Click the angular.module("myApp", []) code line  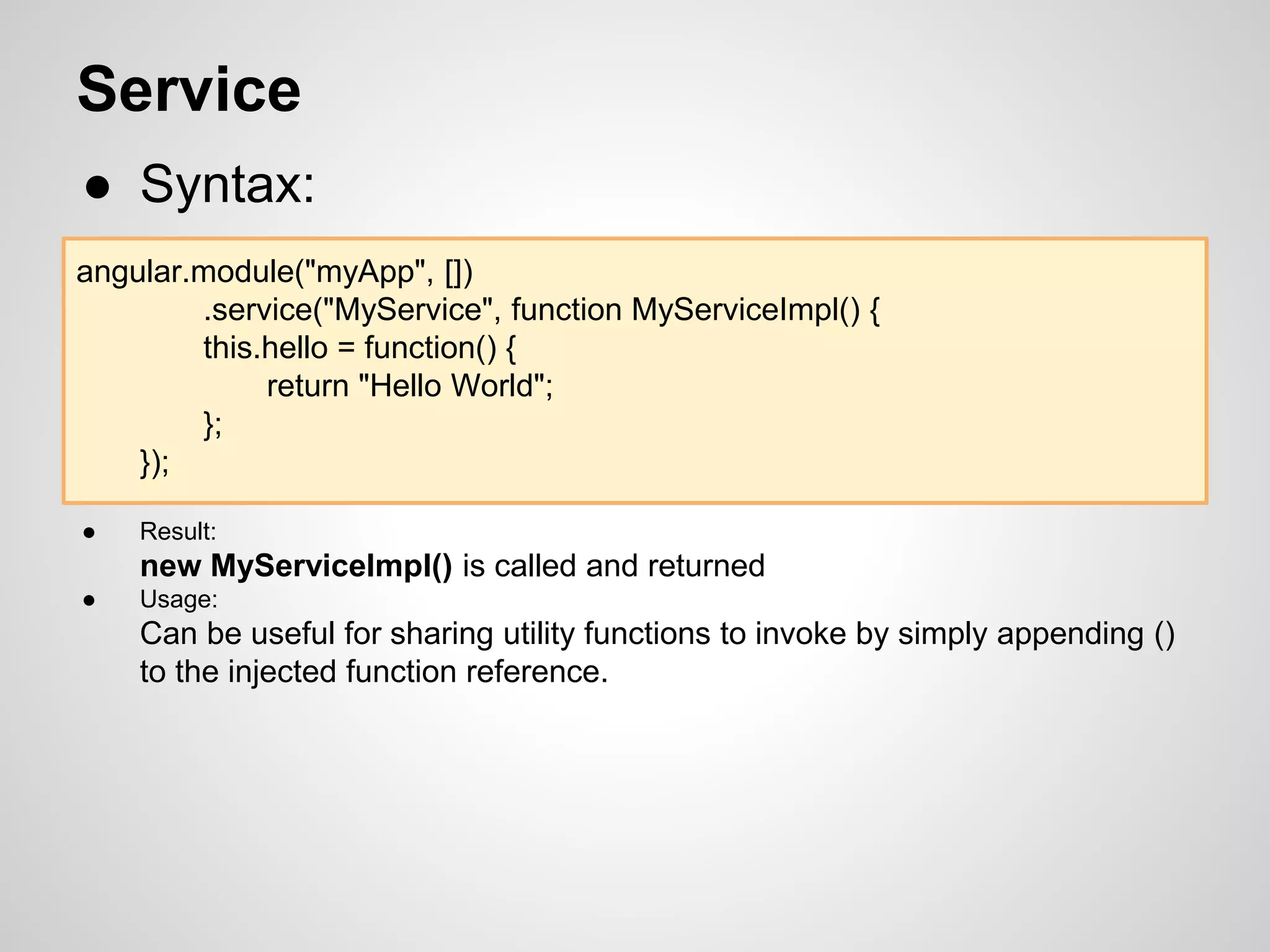[275, 272]
